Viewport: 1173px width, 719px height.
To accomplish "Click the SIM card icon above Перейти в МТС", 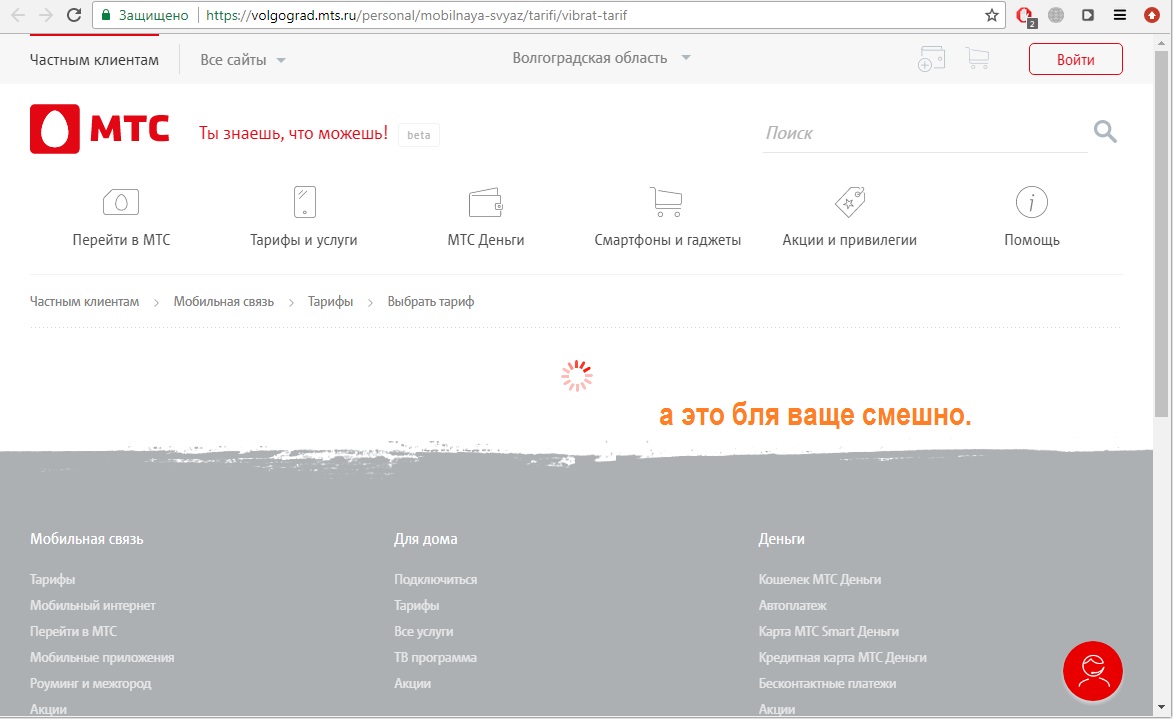I will 120,202.
